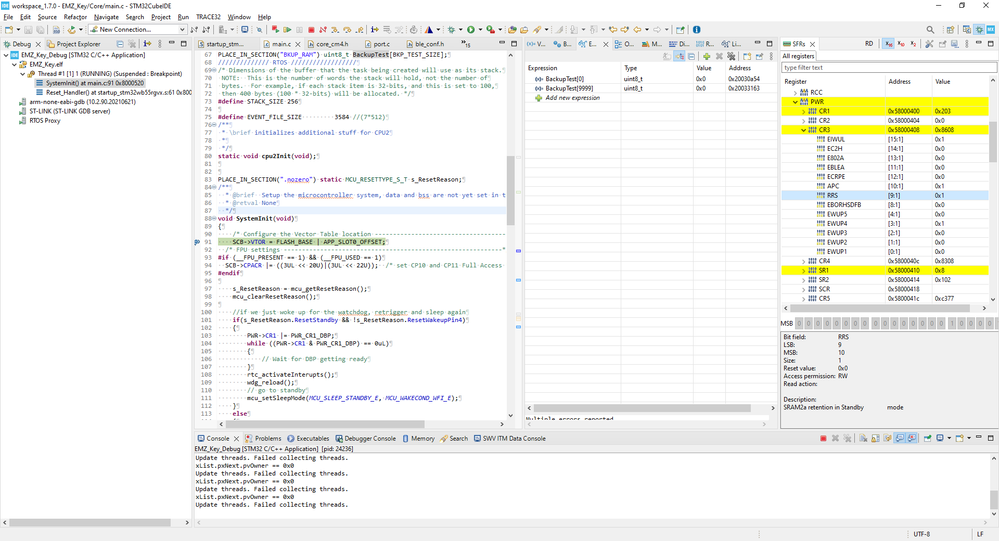The height and width of the screenshot is (541, 999).
Task: Expand the SR1 register node
Action: (803, 271)
